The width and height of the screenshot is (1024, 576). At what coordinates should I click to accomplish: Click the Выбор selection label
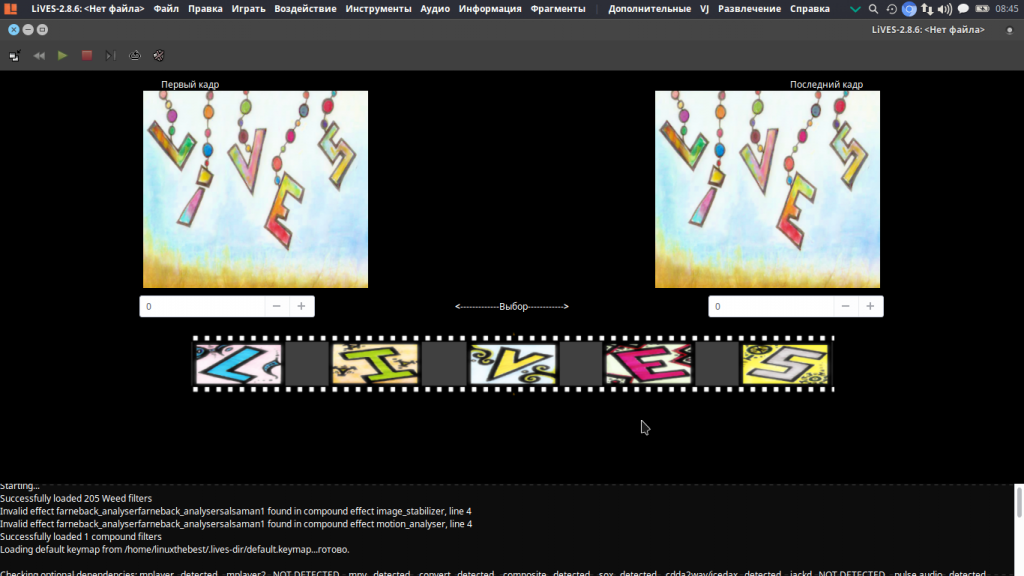click(x=512, y=306)
